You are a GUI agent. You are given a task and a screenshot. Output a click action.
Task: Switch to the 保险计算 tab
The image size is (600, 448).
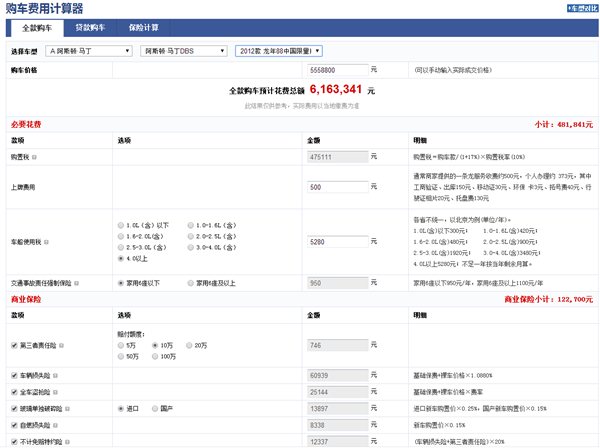pos(143,28)
